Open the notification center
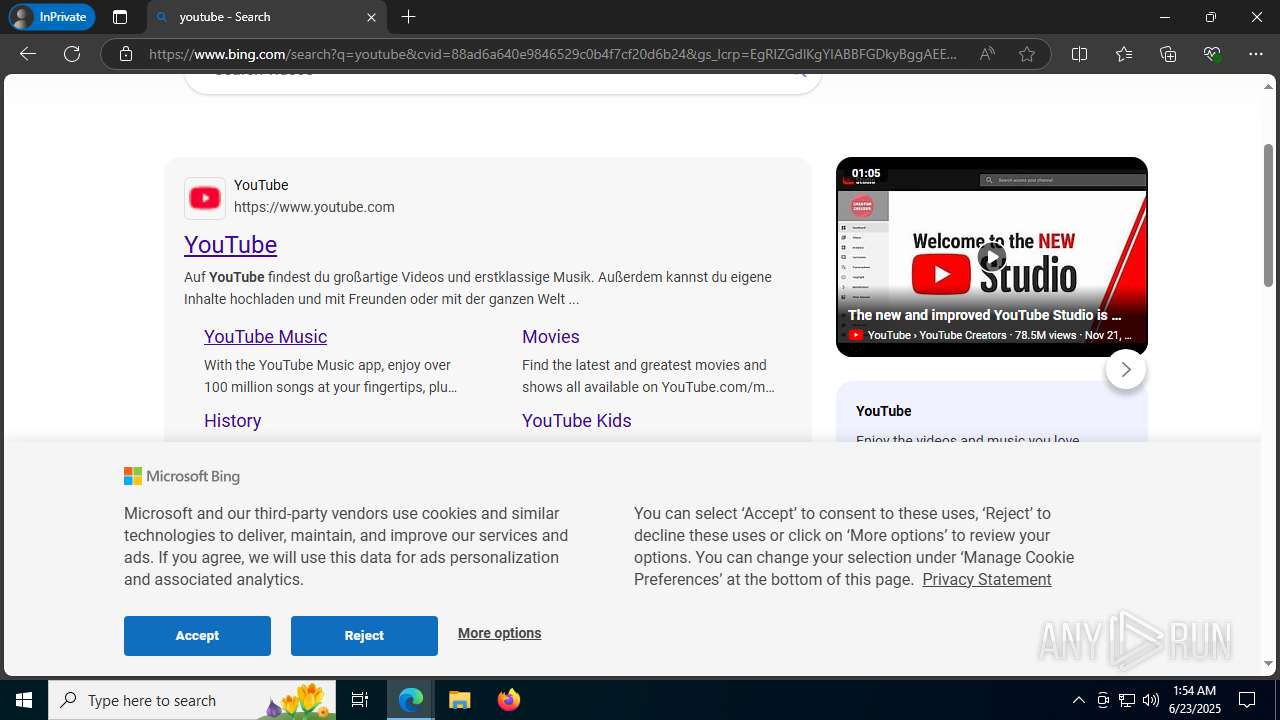The image size is (1280, 720). (1247, 700)
